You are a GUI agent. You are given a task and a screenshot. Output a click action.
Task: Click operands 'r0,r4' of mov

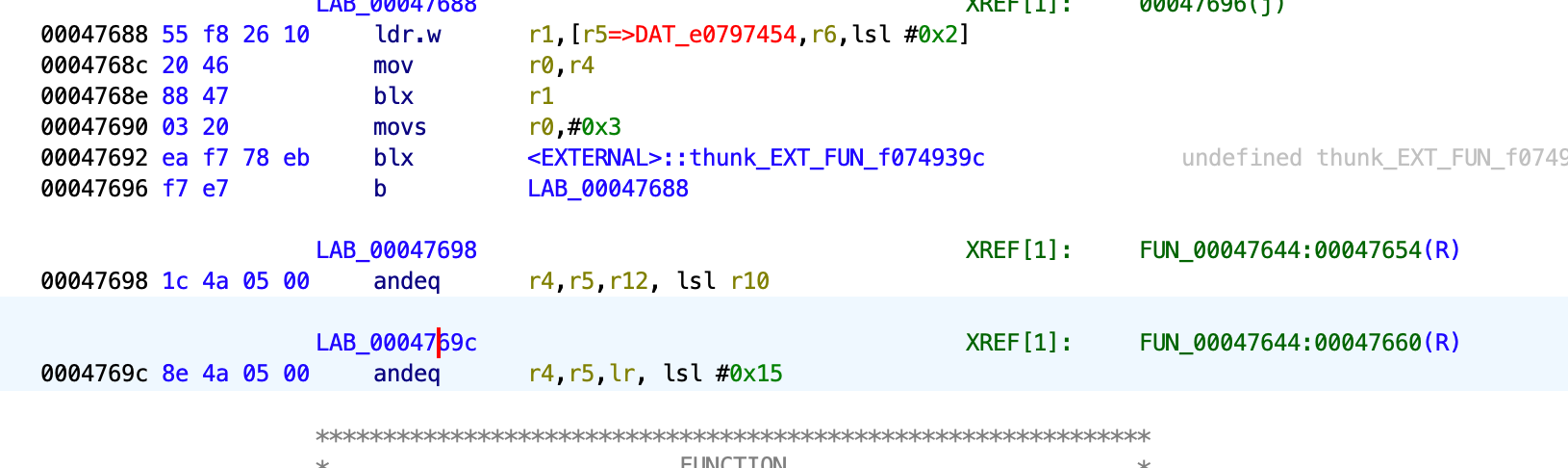point(562,65)
